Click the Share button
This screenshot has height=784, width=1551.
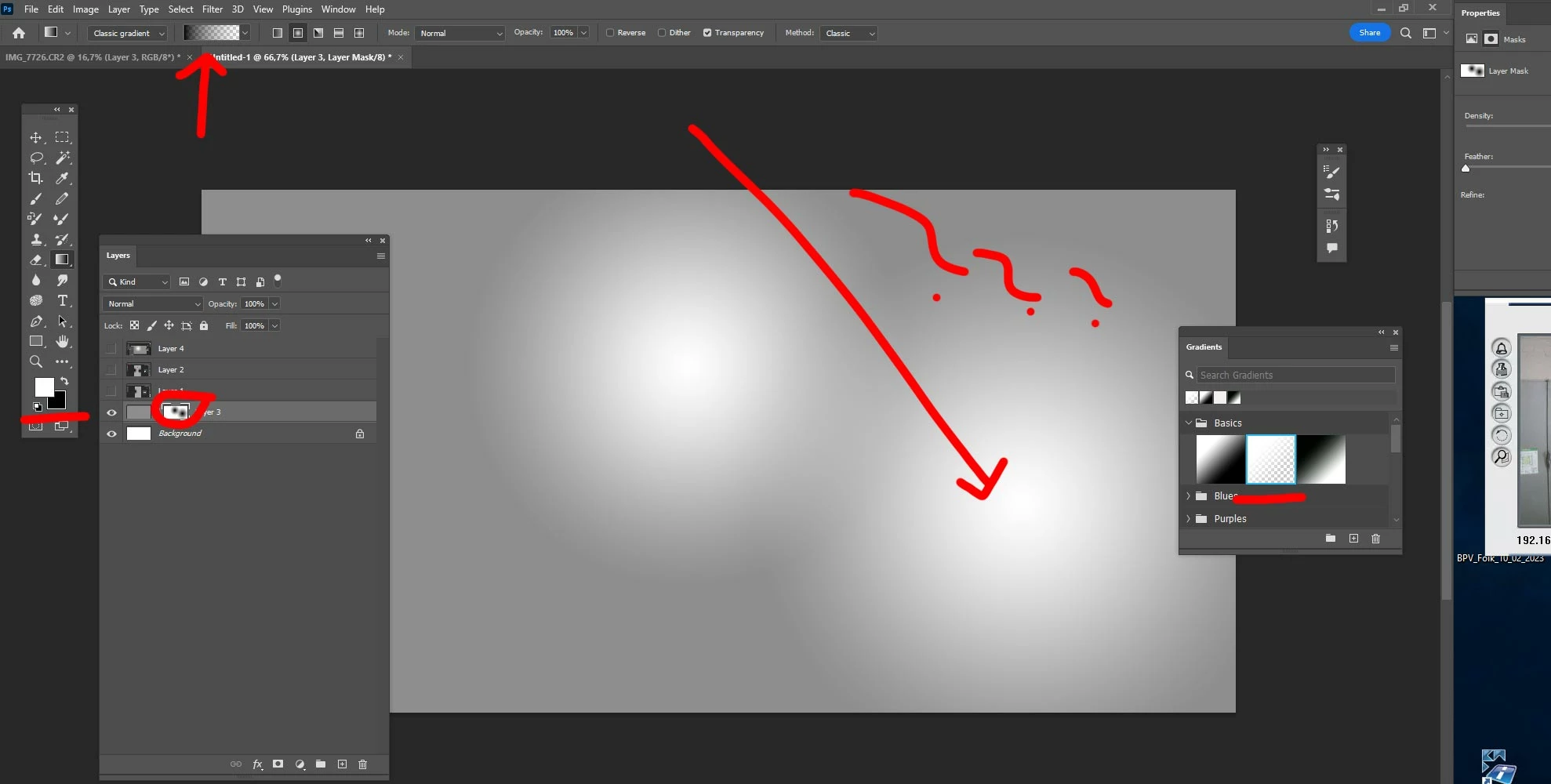1370,32
